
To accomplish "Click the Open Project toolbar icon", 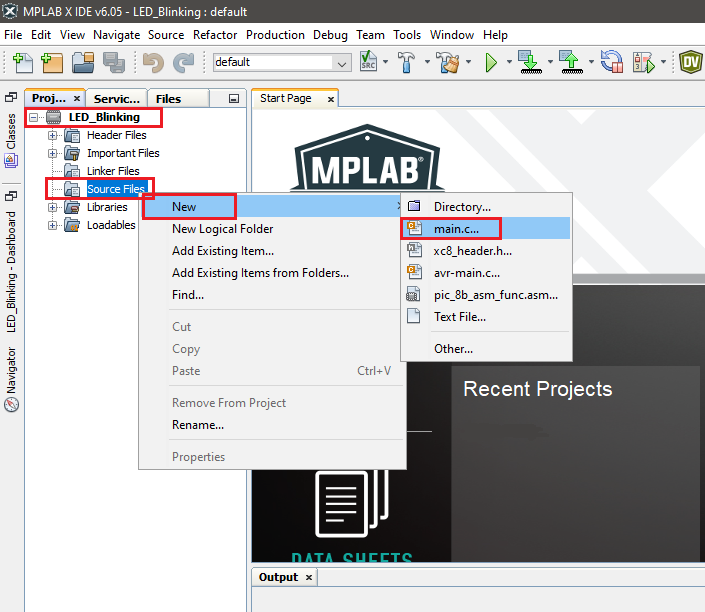I will [83, 63].
